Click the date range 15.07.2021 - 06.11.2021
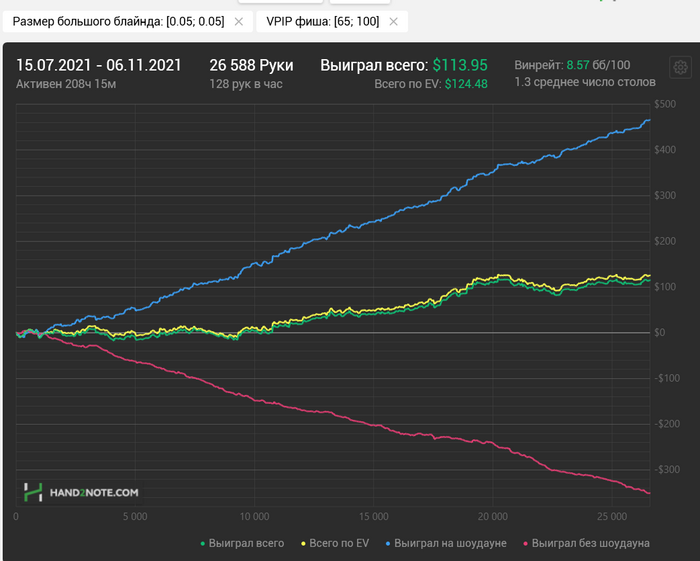The height and width of the screenshot is (561, 700). pyautogui.click(x=99, y=65)
